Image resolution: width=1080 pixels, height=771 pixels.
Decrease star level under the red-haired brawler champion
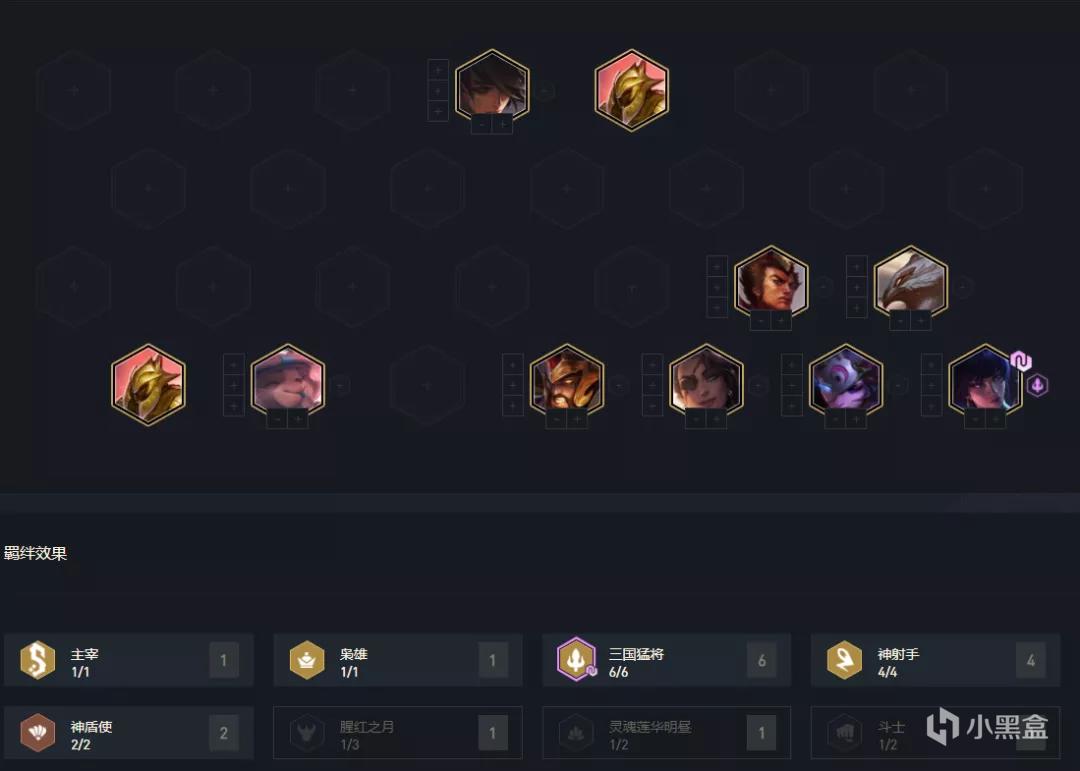click(x=760, y=320)
